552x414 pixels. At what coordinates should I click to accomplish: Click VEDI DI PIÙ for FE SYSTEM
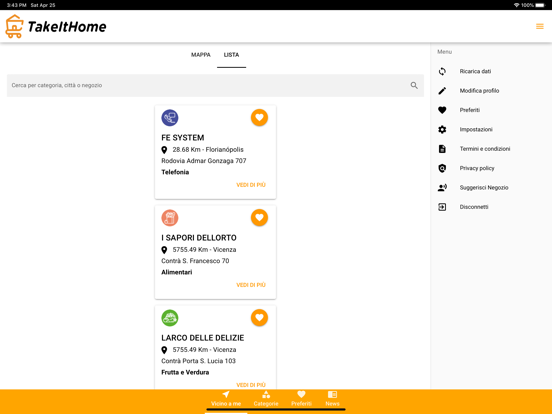[251, 185]
